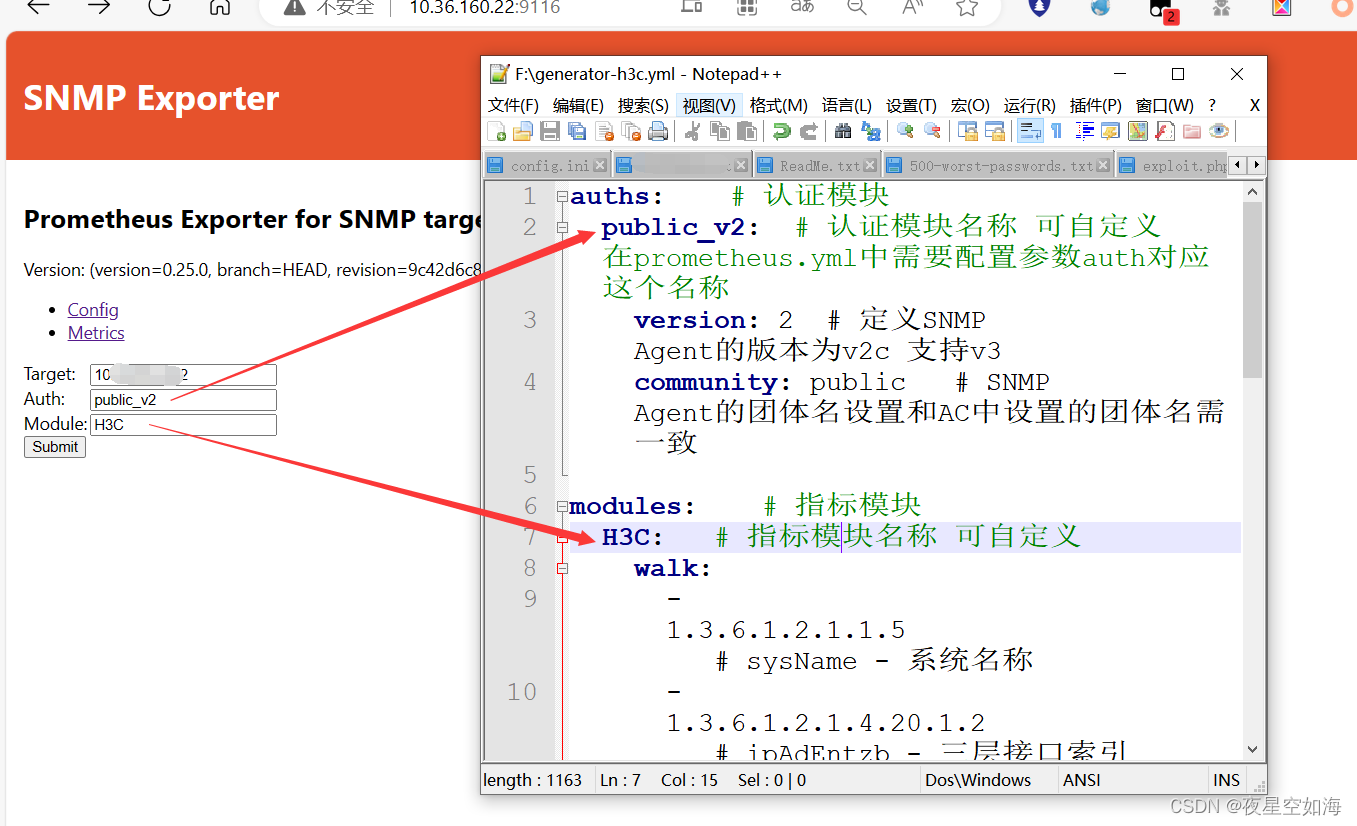Open the 视图(V) menu
This screenshot has height=826, width=1357.
pyautogui.click(x=709, y=105)
